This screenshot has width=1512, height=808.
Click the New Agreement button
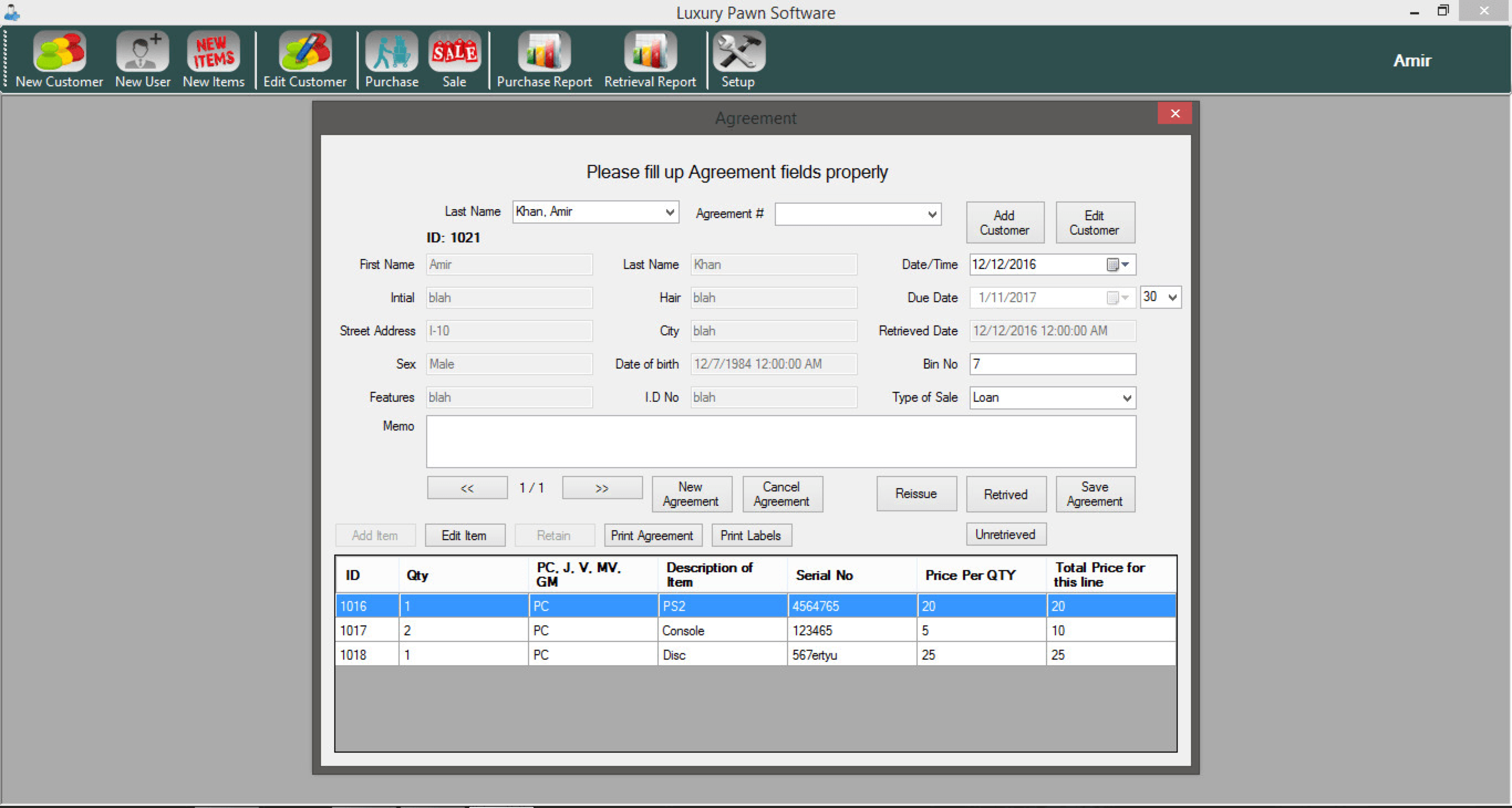coord(691,494)
